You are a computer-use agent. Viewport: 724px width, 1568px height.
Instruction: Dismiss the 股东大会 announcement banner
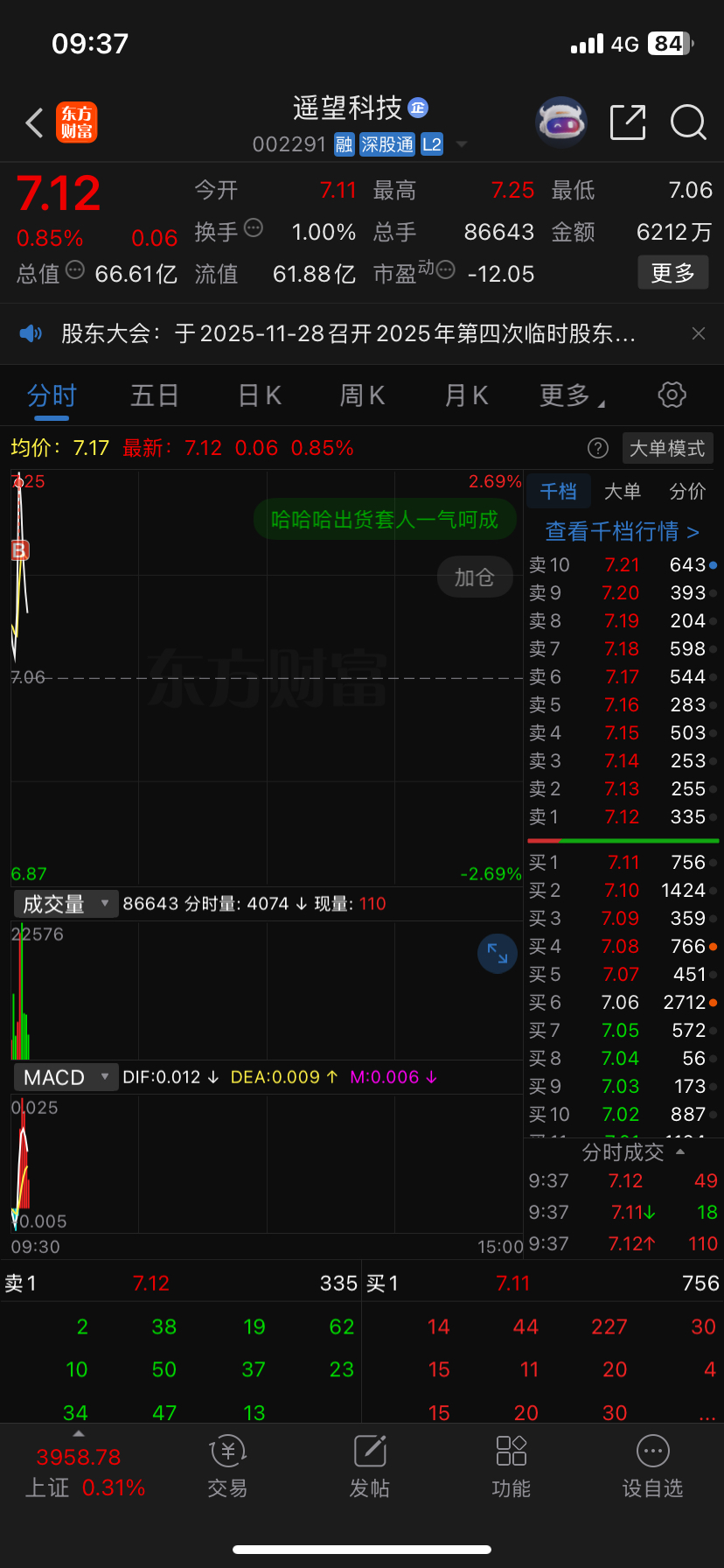pyautogui.click(x=699, y=333)
